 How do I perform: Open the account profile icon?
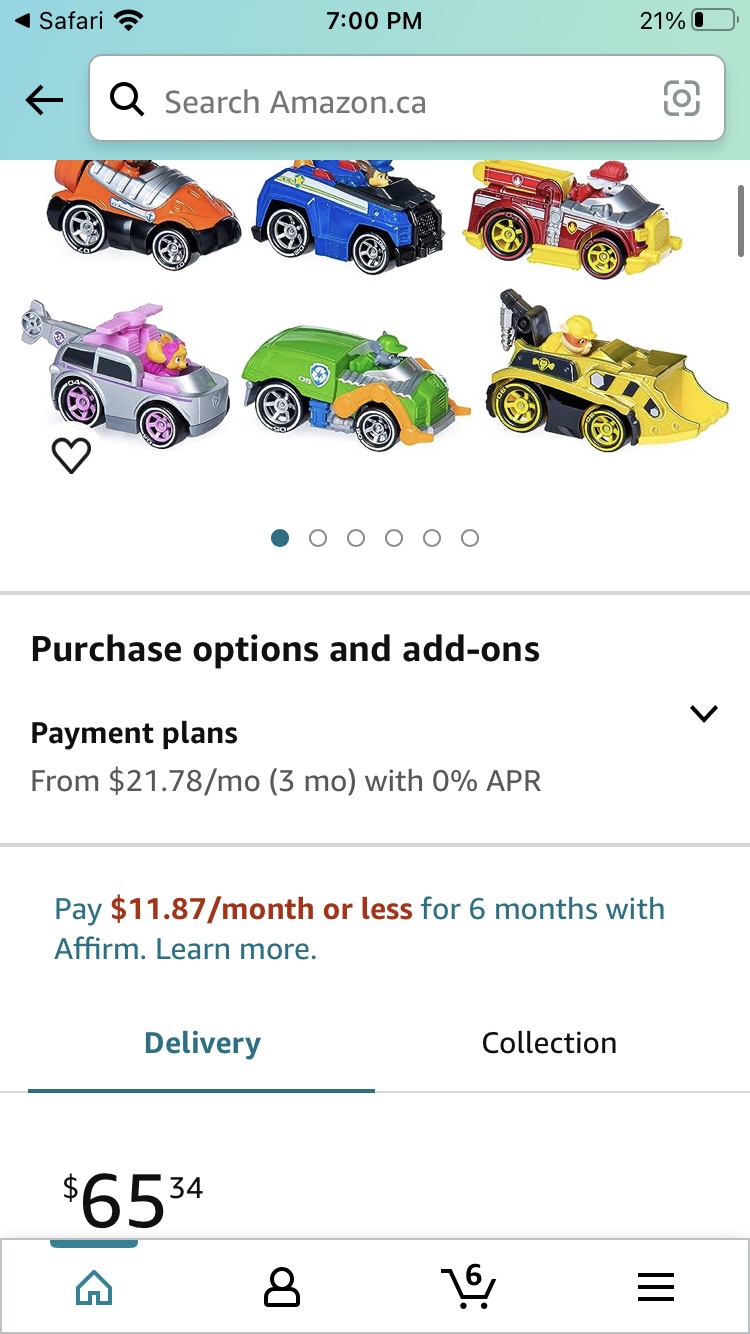(x=281, y=1288)
